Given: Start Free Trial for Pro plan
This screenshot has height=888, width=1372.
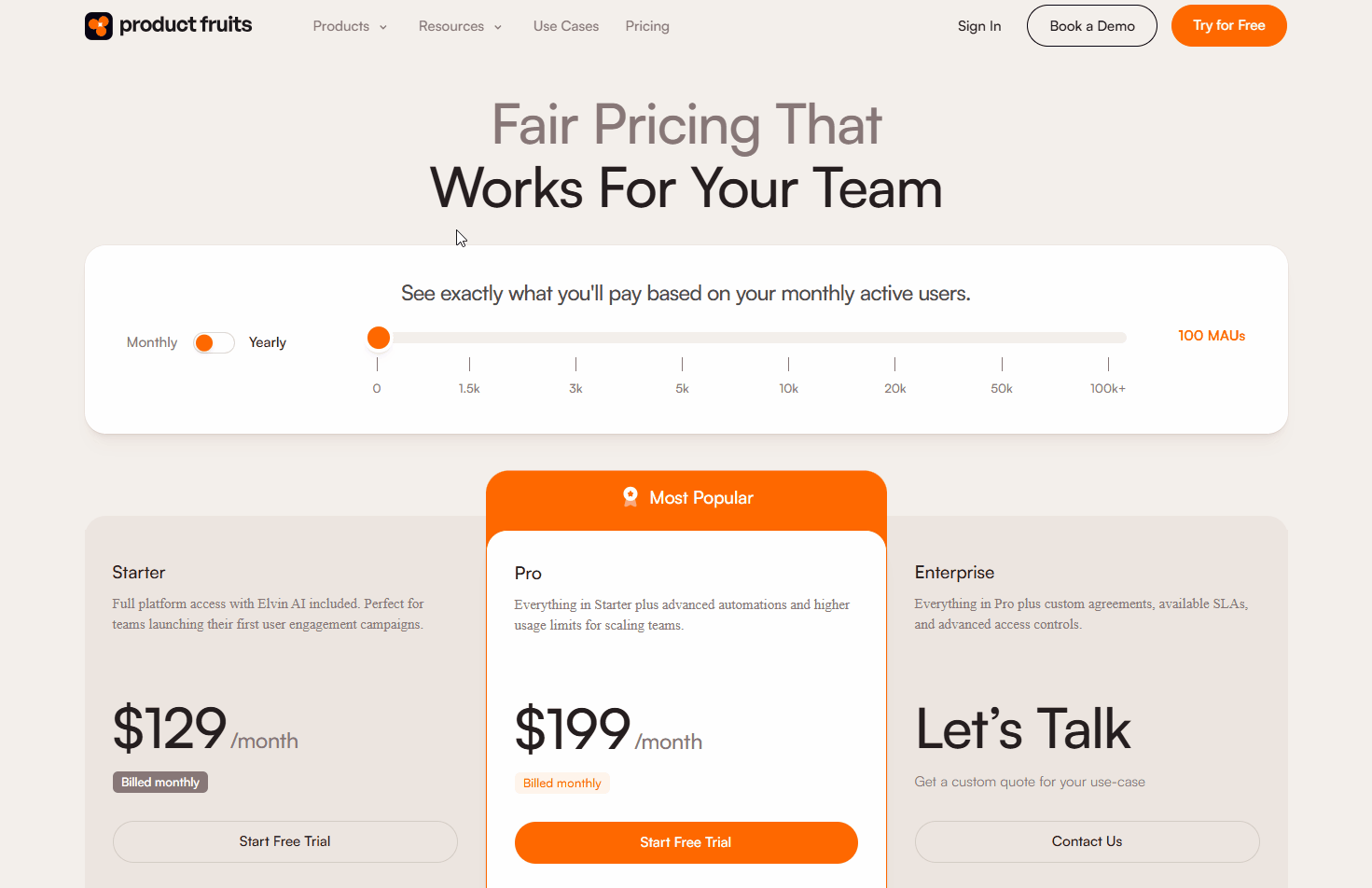Looking at the screenshot, I should point(686,842).
